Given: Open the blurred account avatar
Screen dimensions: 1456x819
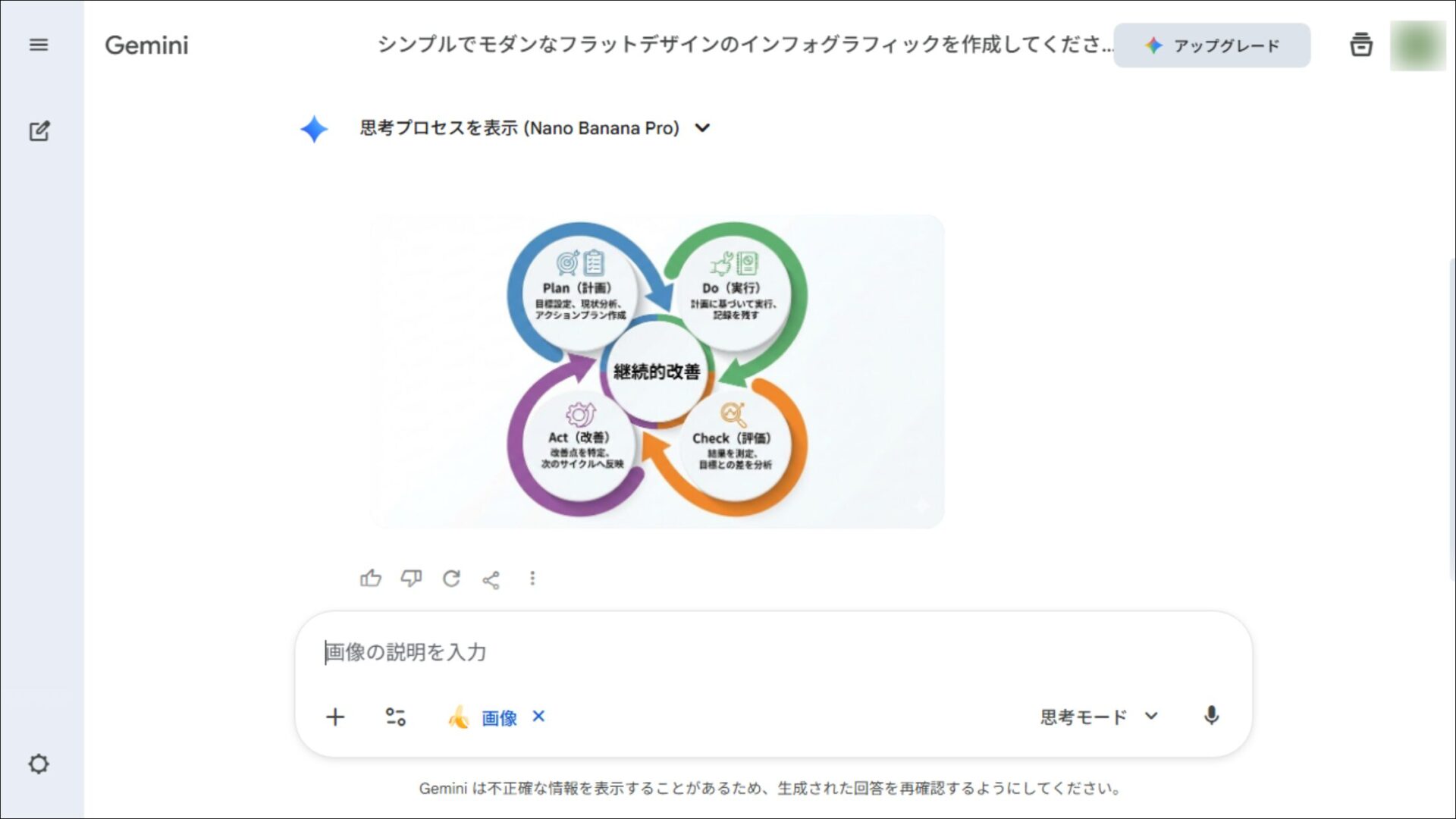Looking at the screenshot, I should pyautogui.click(x=1417, y=45).
